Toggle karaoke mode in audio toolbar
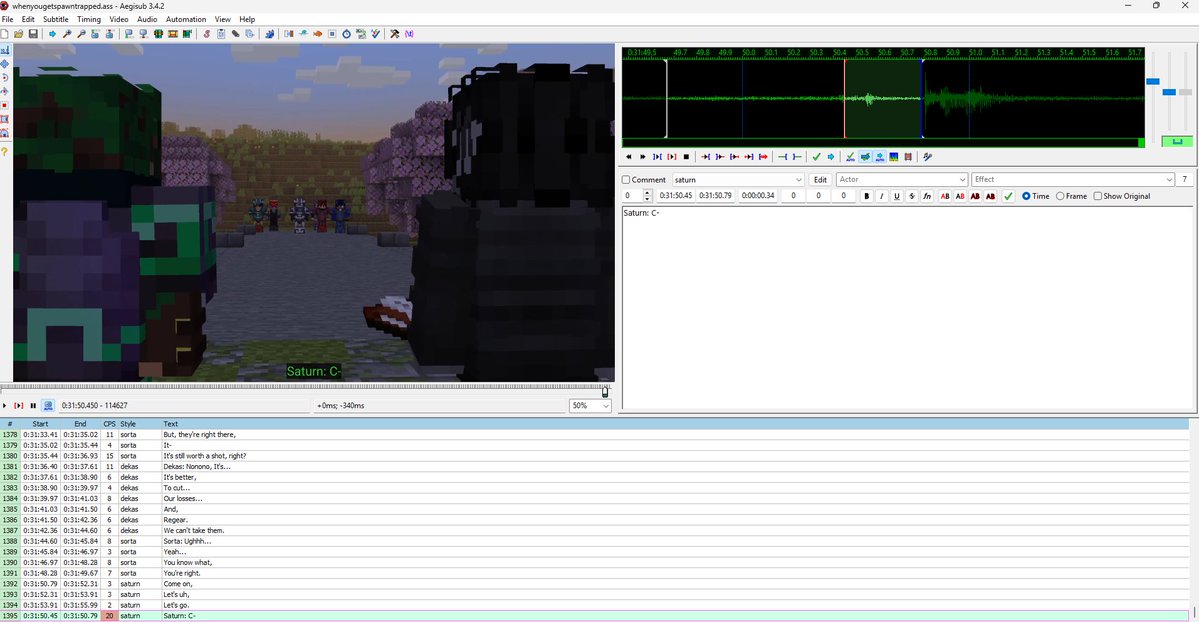Screen dimensions: 1199x622 928,157
